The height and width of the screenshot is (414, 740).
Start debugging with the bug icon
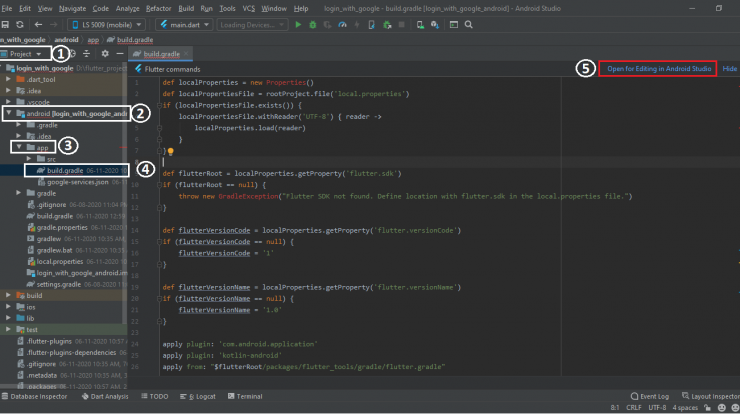tap(312, 25)
